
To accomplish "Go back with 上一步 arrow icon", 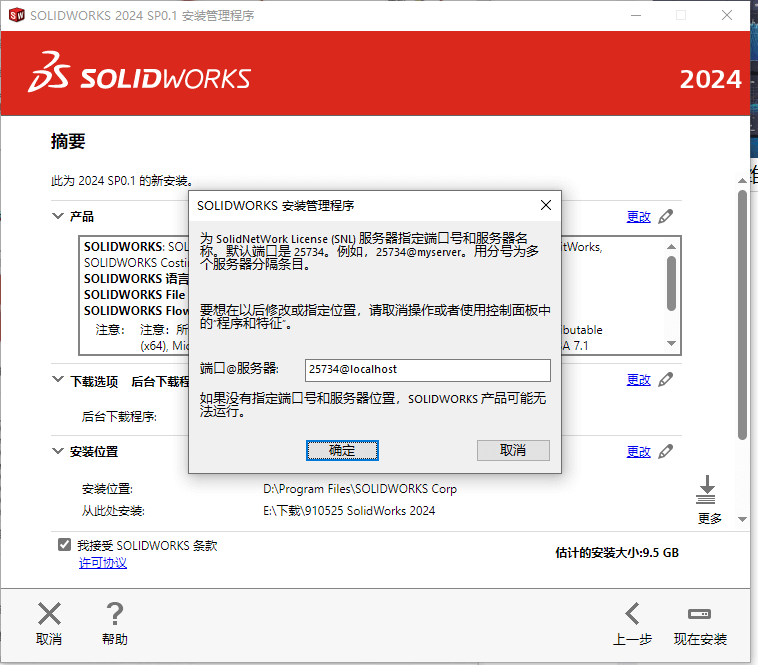I will click(632, 614).
